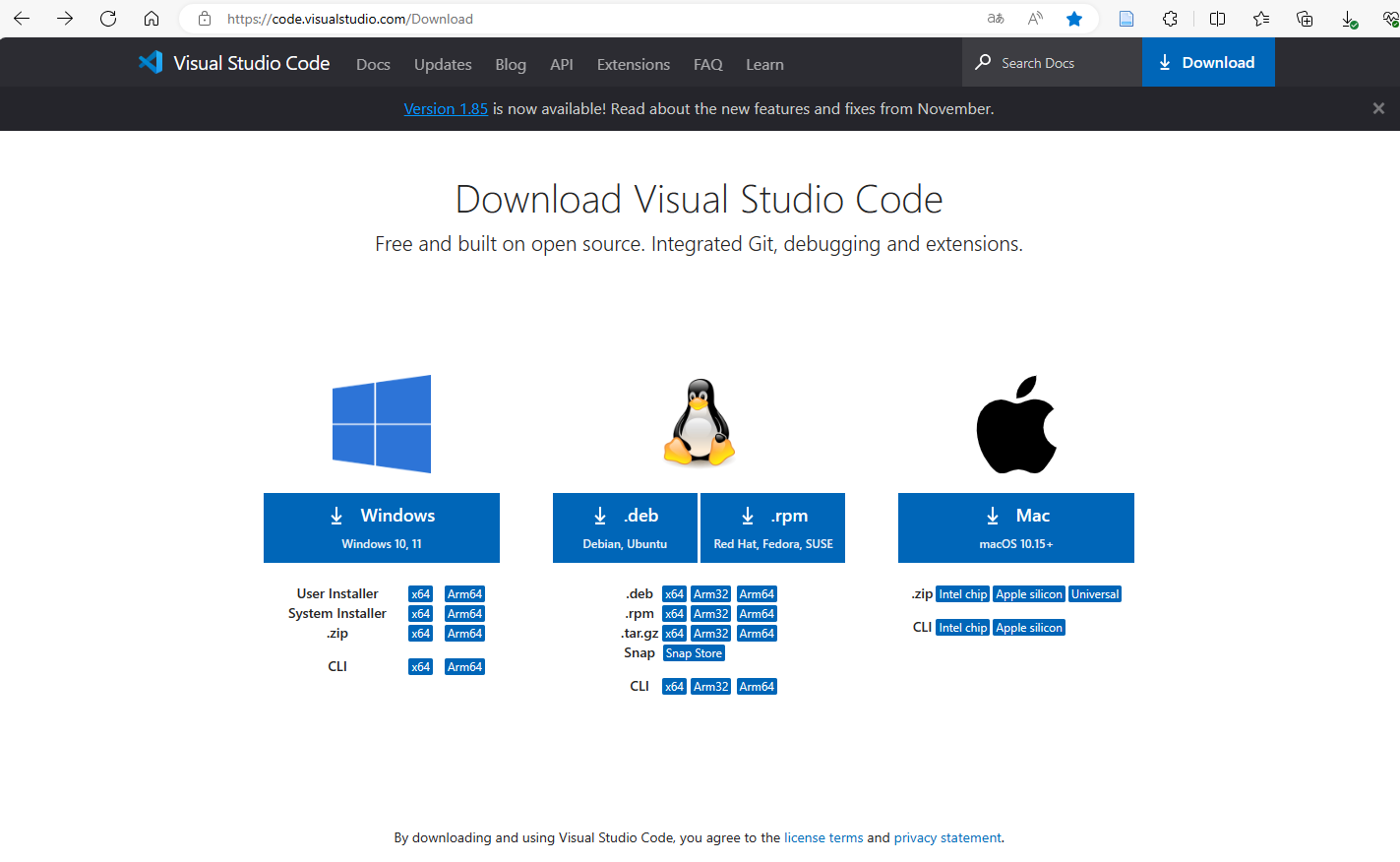Select Linux .rpm x64 link
The height and width of the screenshot is (862, 1400).
674,614
